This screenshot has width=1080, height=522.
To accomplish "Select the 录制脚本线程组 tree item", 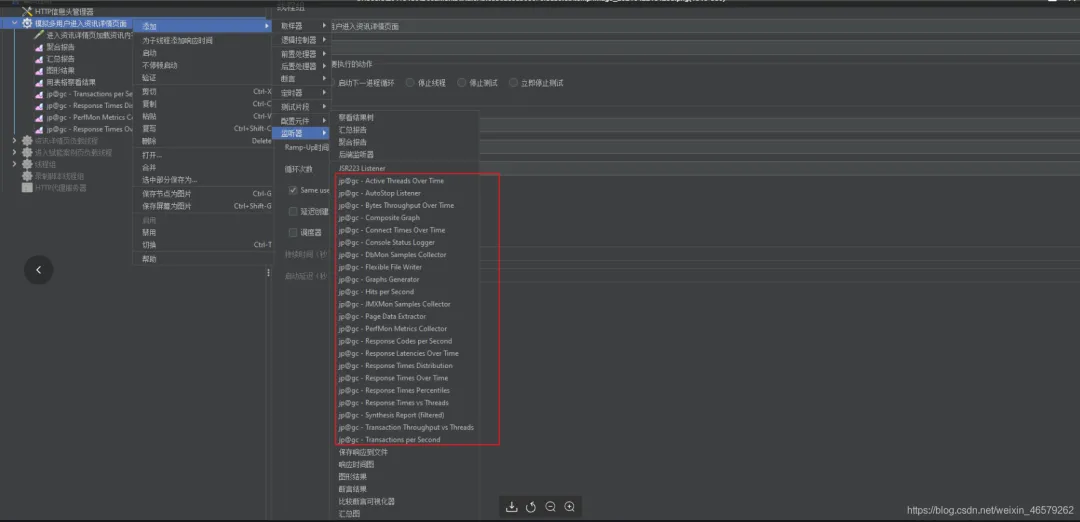I will tap(59, 176).
